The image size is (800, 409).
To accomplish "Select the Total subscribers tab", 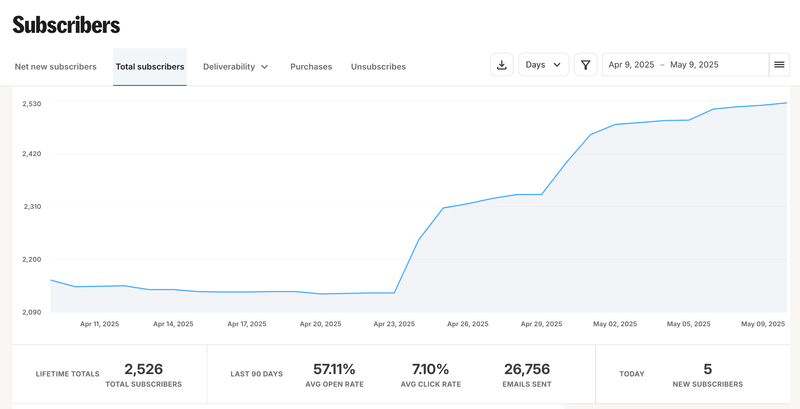I will (x=150, y=67).
